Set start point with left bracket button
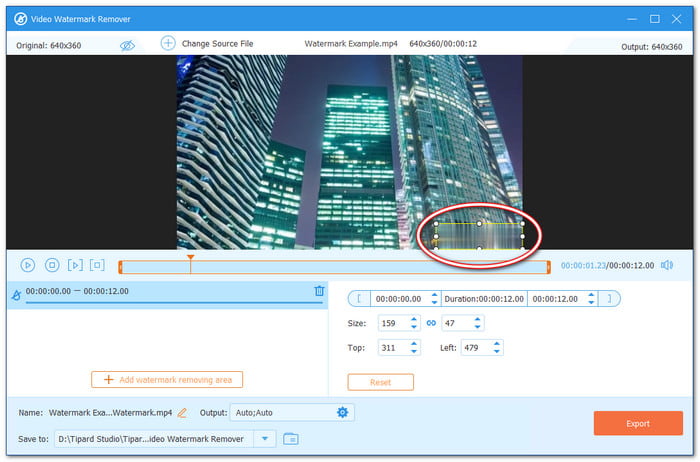 point(359,299)
